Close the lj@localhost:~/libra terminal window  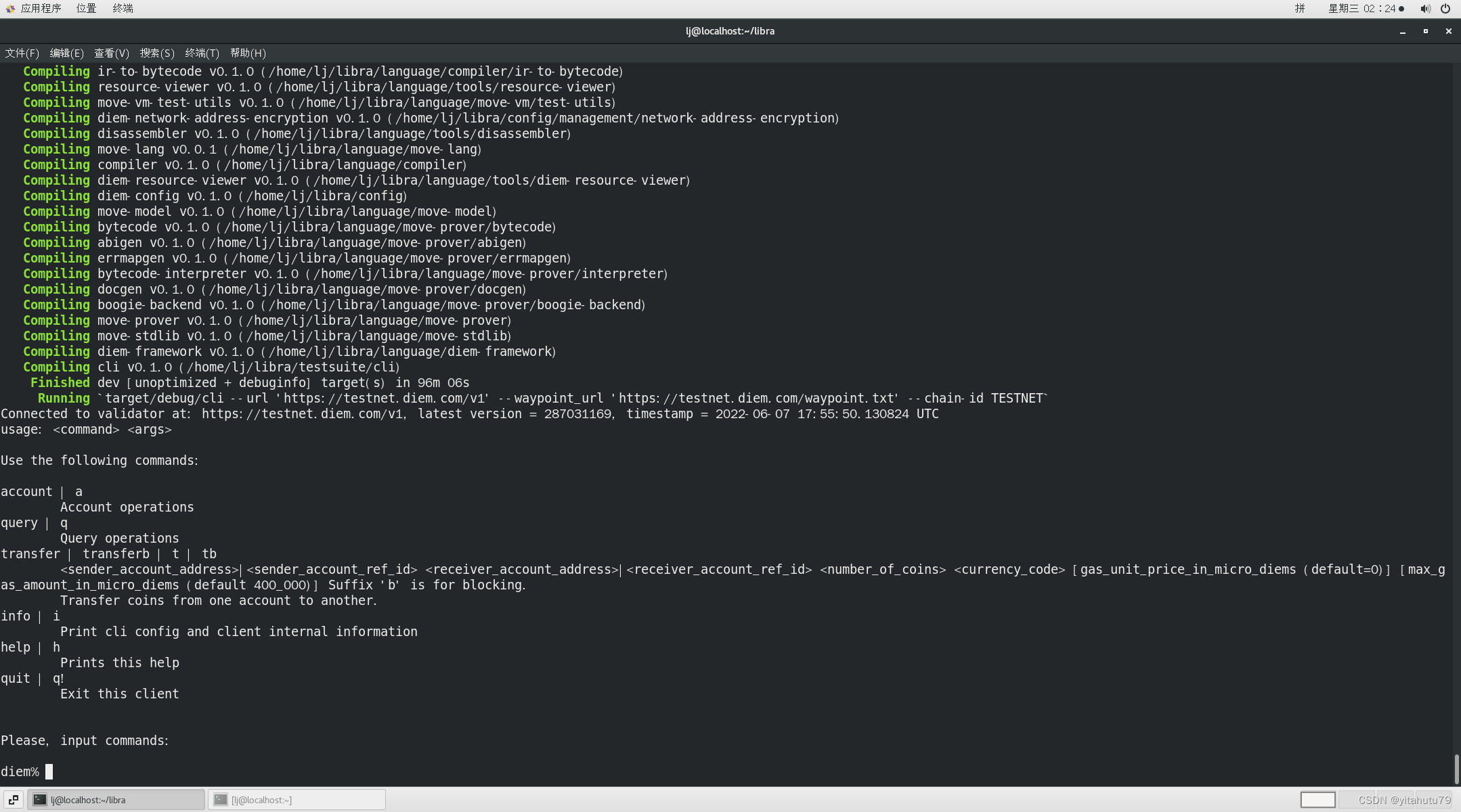(x=1449, y=31)
